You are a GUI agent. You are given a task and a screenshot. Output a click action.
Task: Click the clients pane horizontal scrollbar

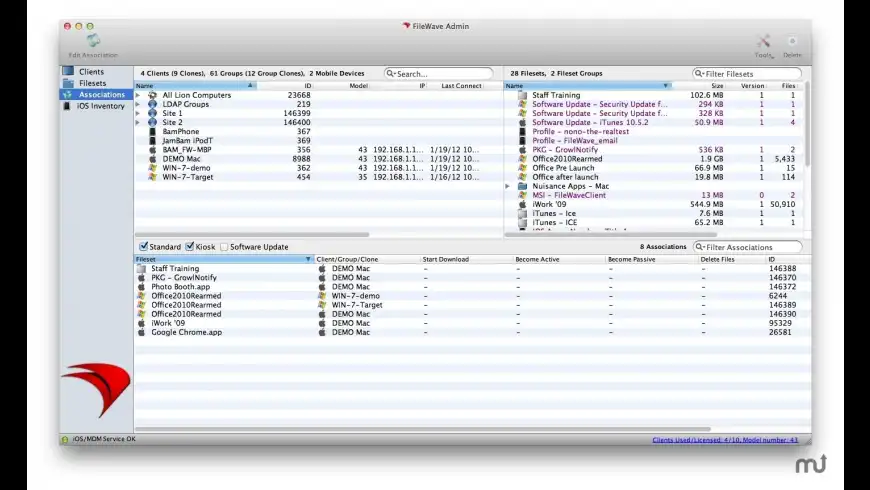pyautogui.click(x=252, y=235)
